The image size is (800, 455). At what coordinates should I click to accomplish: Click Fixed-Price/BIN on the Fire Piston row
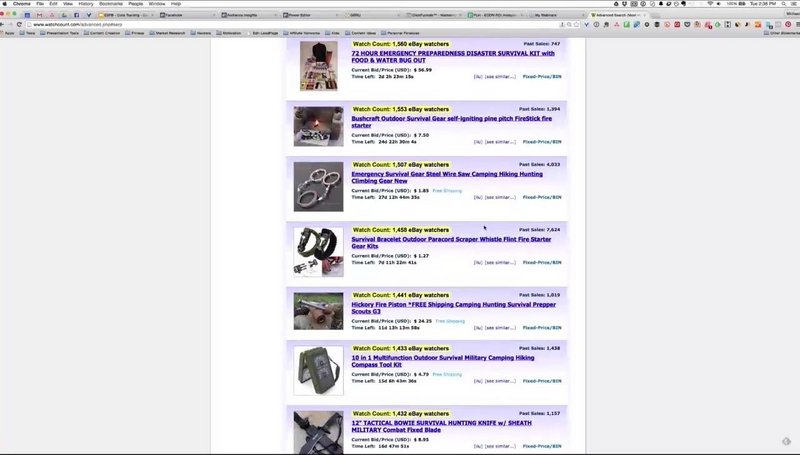pyautogui.click(x=542, y=328)
